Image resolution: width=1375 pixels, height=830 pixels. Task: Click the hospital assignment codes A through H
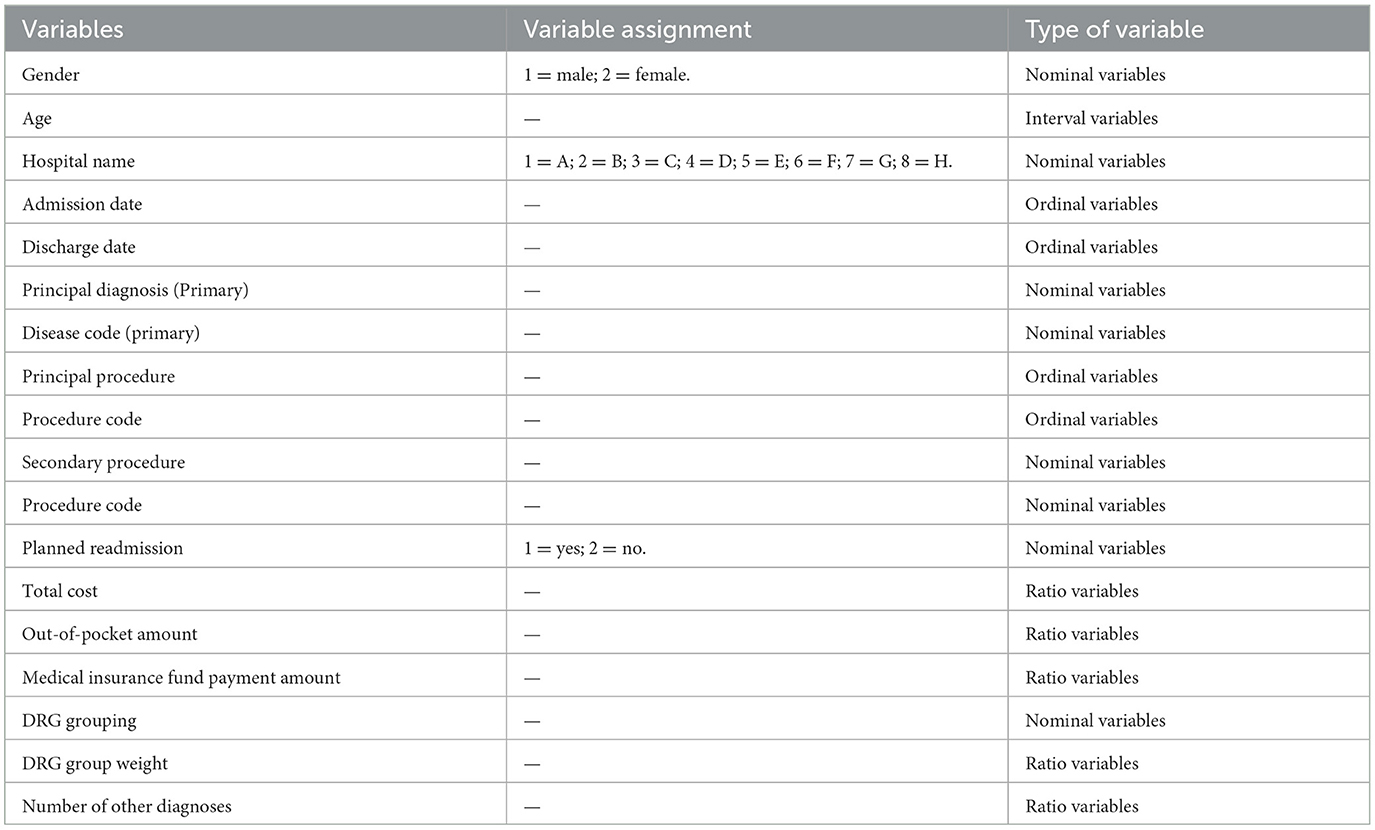click(738, 161)
